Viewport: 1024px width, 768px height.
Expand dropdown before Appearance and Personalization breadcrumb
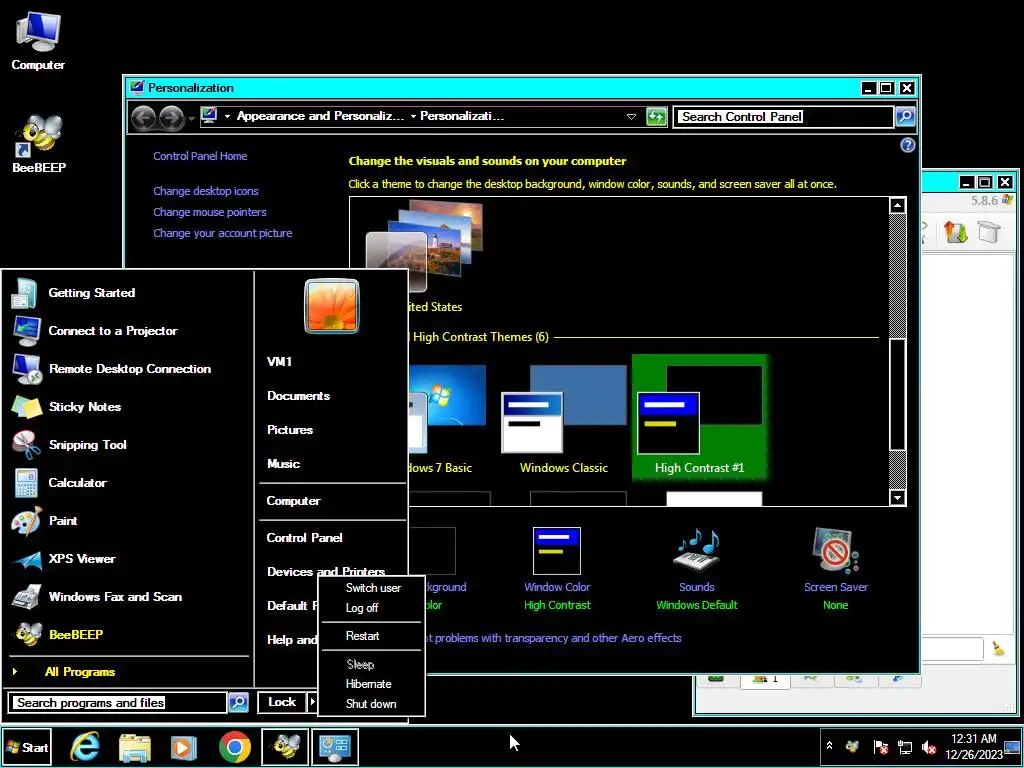[x=227, y=117]
